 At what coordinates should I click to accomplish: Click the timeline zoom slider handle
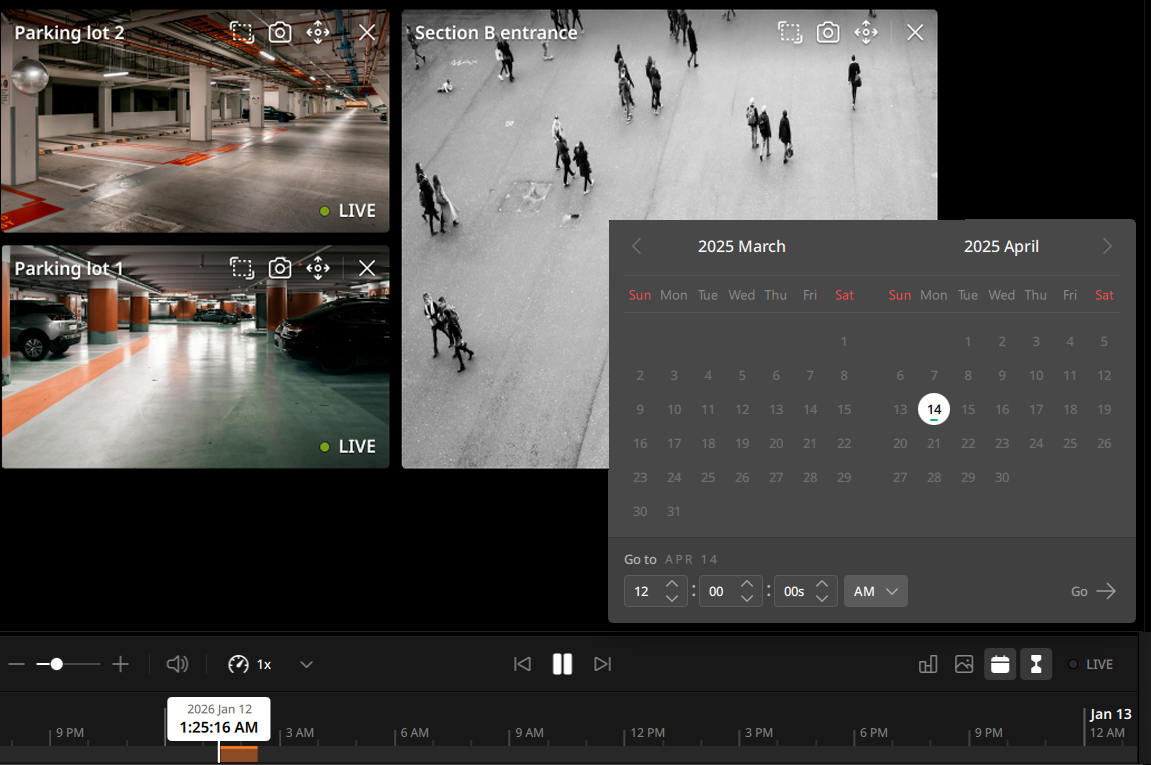tap(56, 664)
